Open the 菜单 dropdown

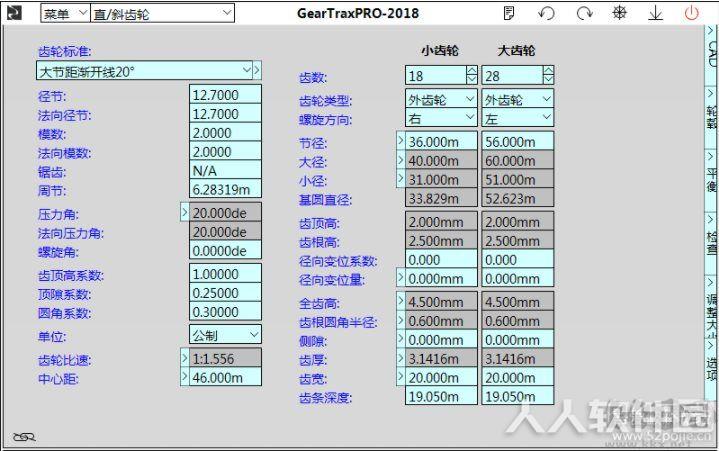pyautogui.click(x=65, y=13)
